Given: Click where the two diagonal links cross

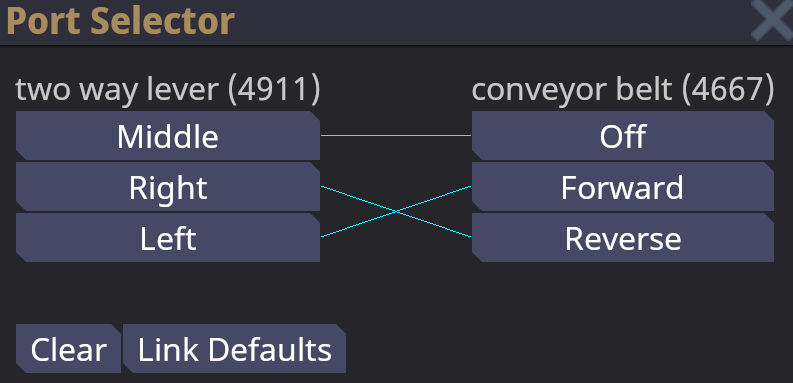Looking at the screenshot, I should click(x=396, y=211).
